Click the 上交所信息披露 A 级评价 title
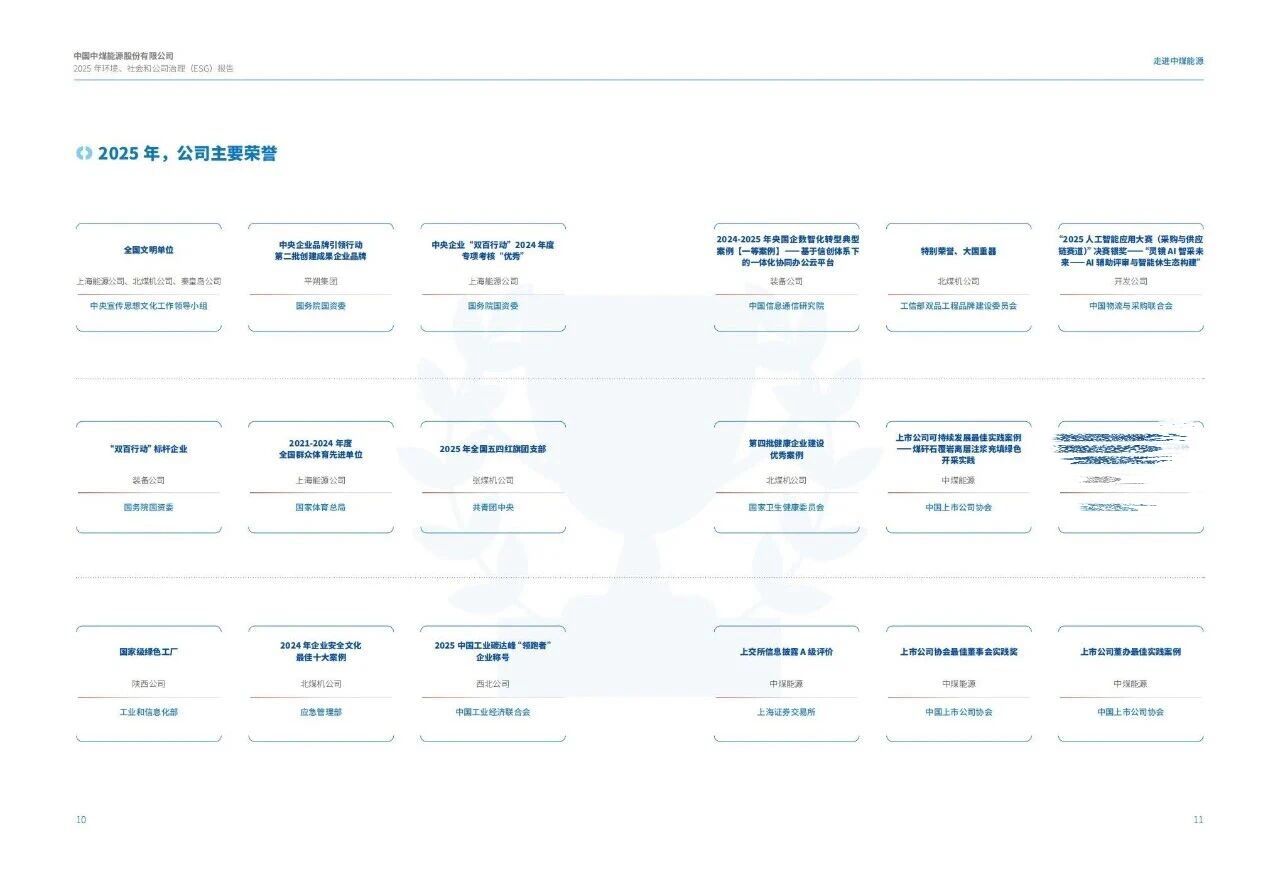 786,652
